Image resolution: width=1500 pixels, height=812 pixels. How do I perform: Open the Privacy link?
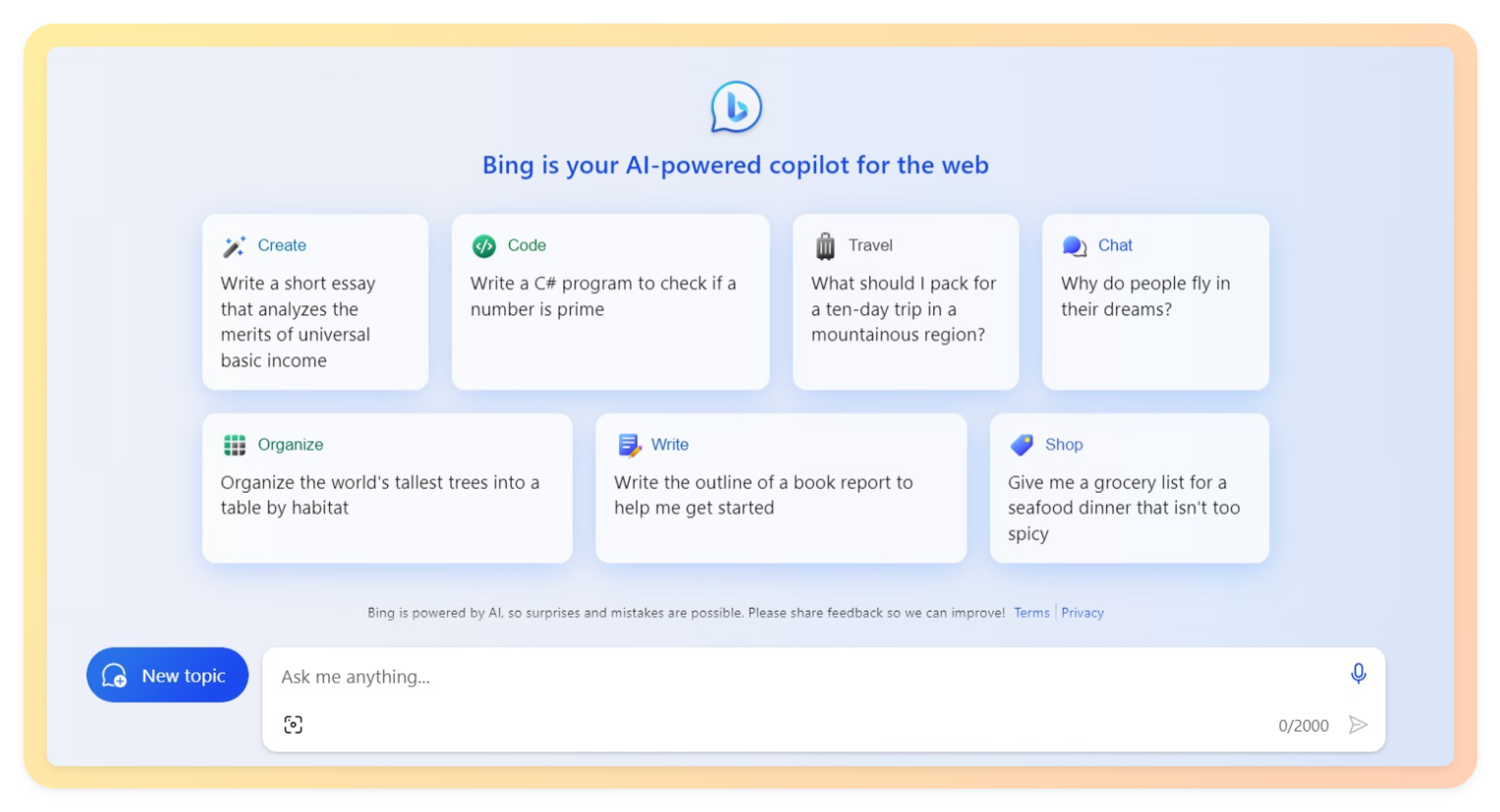click(1083, 613)
